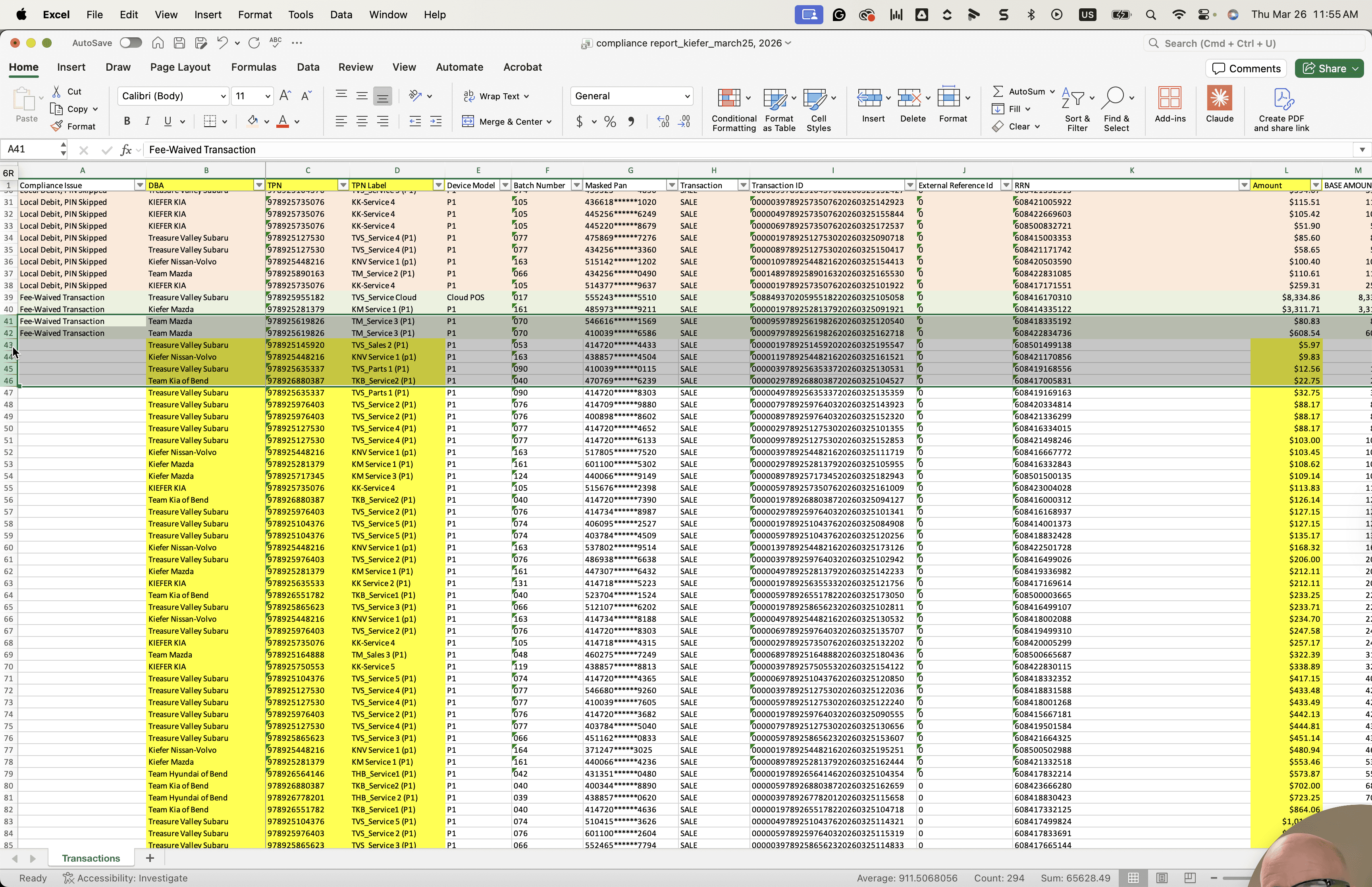This screenshot has height=887, width=1372.
Task: Click the Comments button
Action: point(1247,68)
